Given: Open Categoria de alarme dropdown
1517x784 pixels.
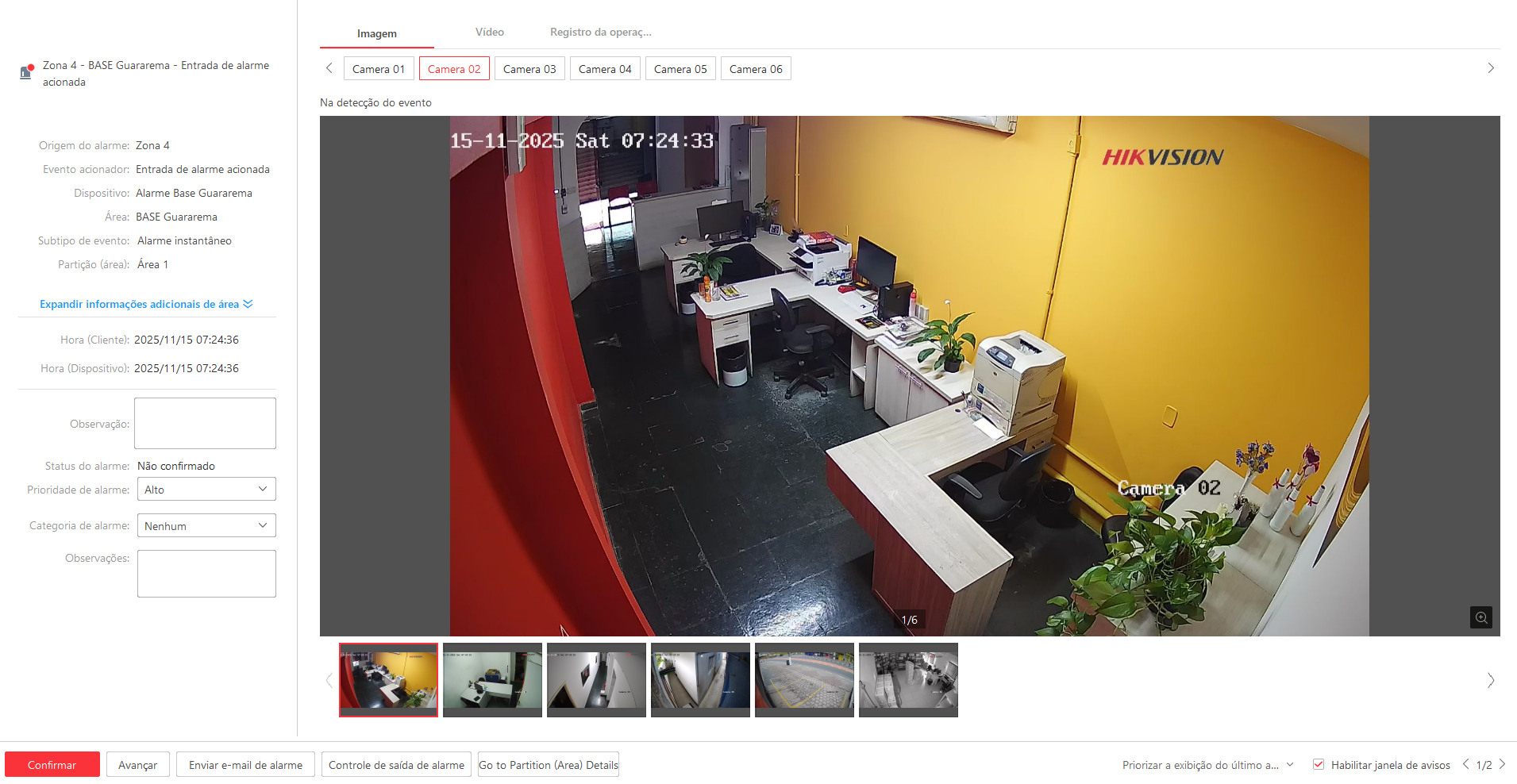Looking at the screenshot, I should click(206, 526).
